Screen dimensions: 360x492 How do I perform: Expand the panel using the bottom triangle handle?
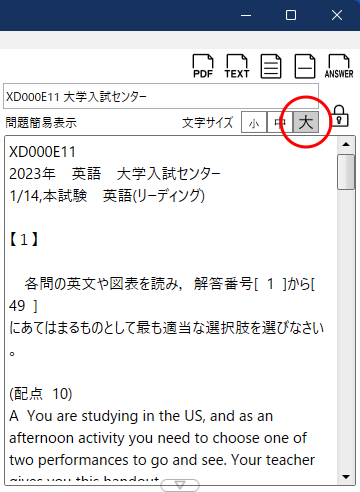pos(180,485)
